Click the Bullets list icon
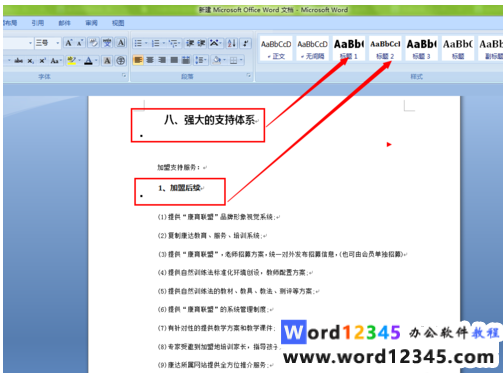This screenshot has height=373, width=504. pos(138,43)
